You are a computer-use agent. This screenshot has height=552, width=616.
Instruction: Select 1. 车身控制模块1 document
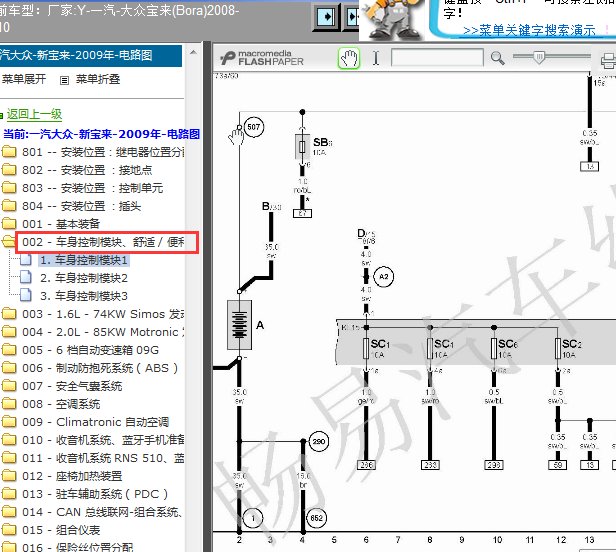pyautogui.click(x=84, y=260)
